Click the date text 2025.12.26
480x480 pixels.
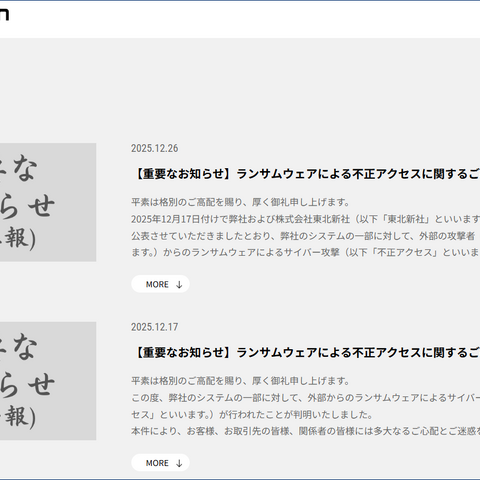point(154,148)
